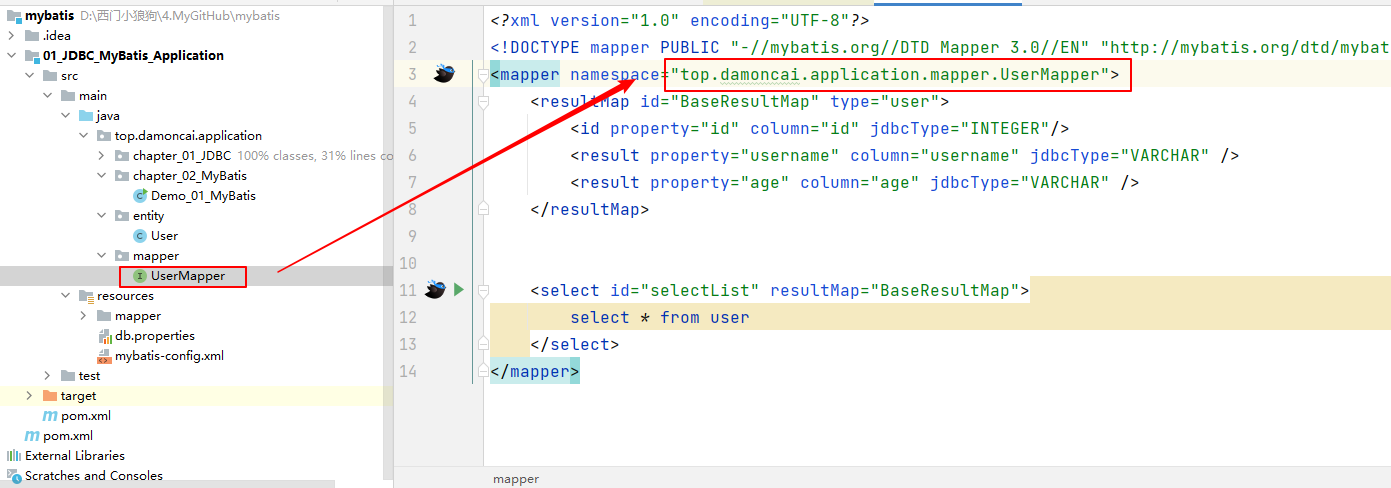1391x488 pixels.
Task: Select External Libraries node
Action: 75,456
